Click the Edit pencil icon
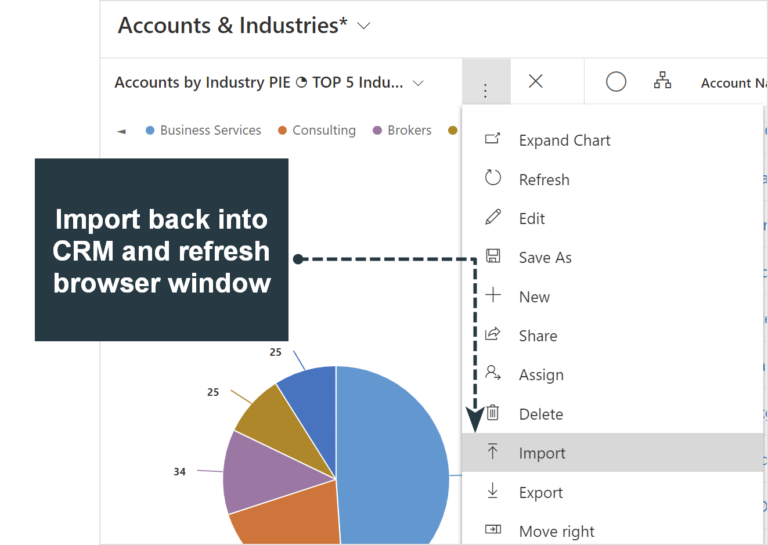 (x=492, y=218)
